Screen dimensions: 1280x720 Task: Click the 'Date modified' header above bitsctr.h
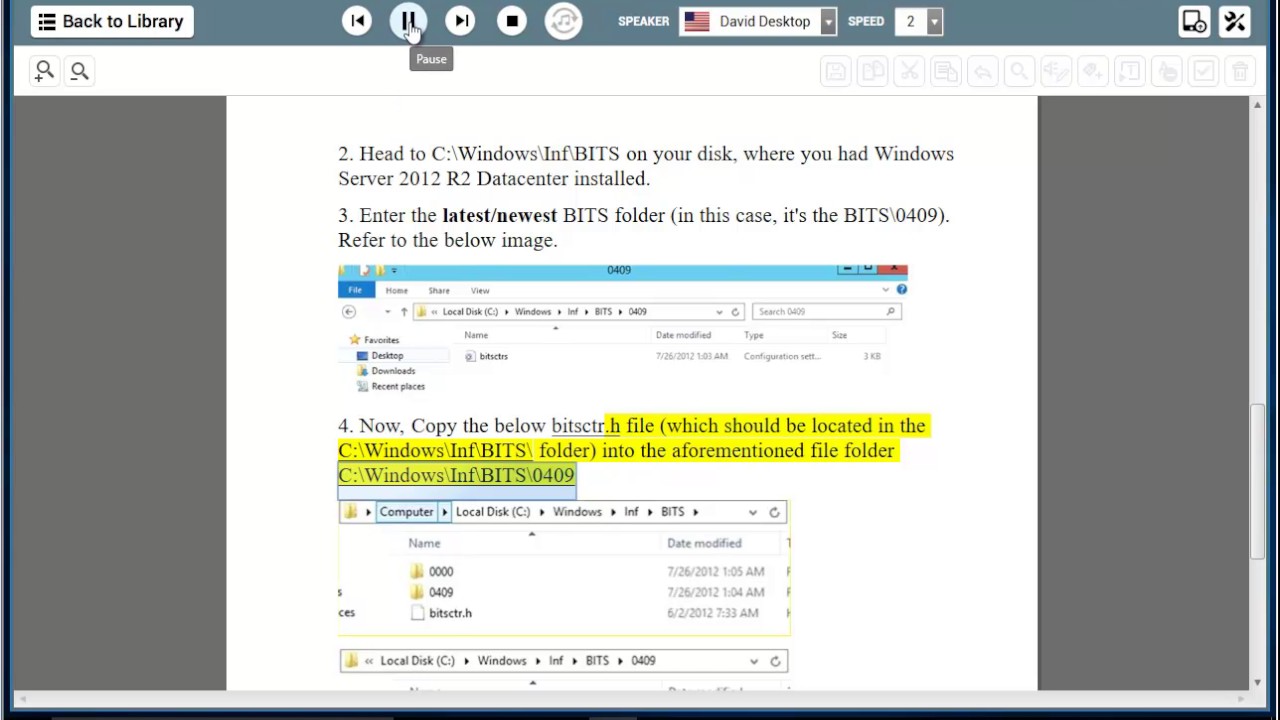click(x=704, y=543)
